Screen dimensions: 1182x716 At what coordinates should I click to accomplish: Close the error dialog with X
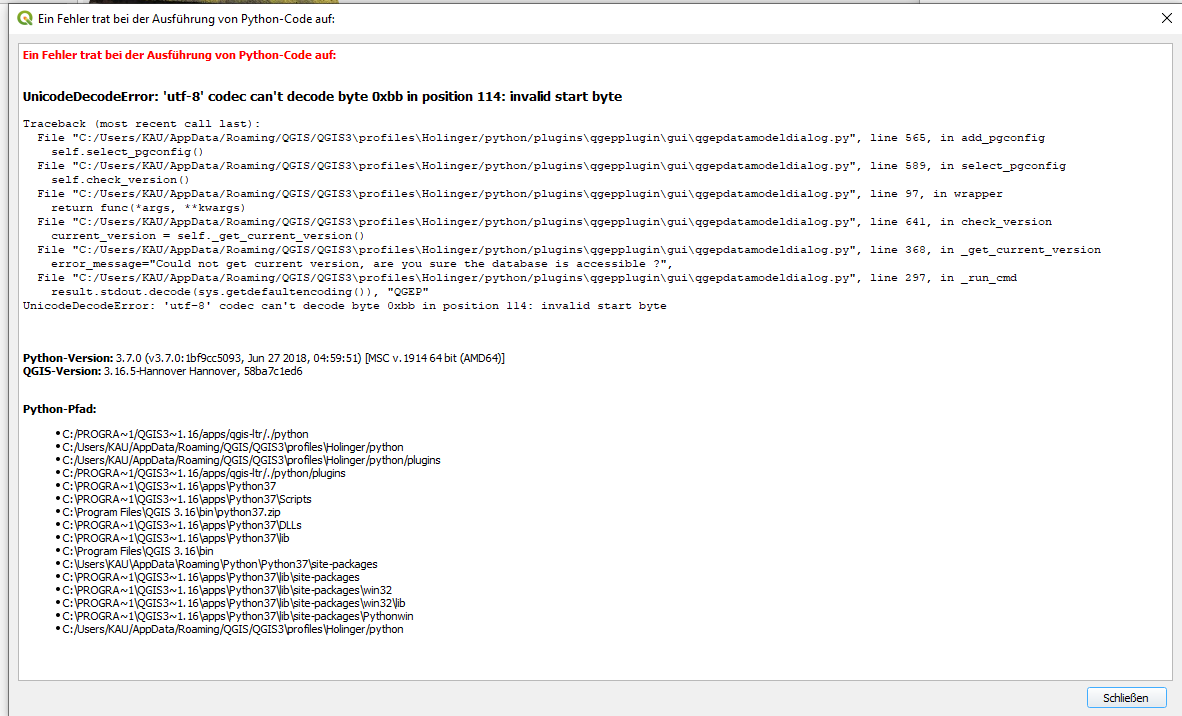tap(1166, 18)
